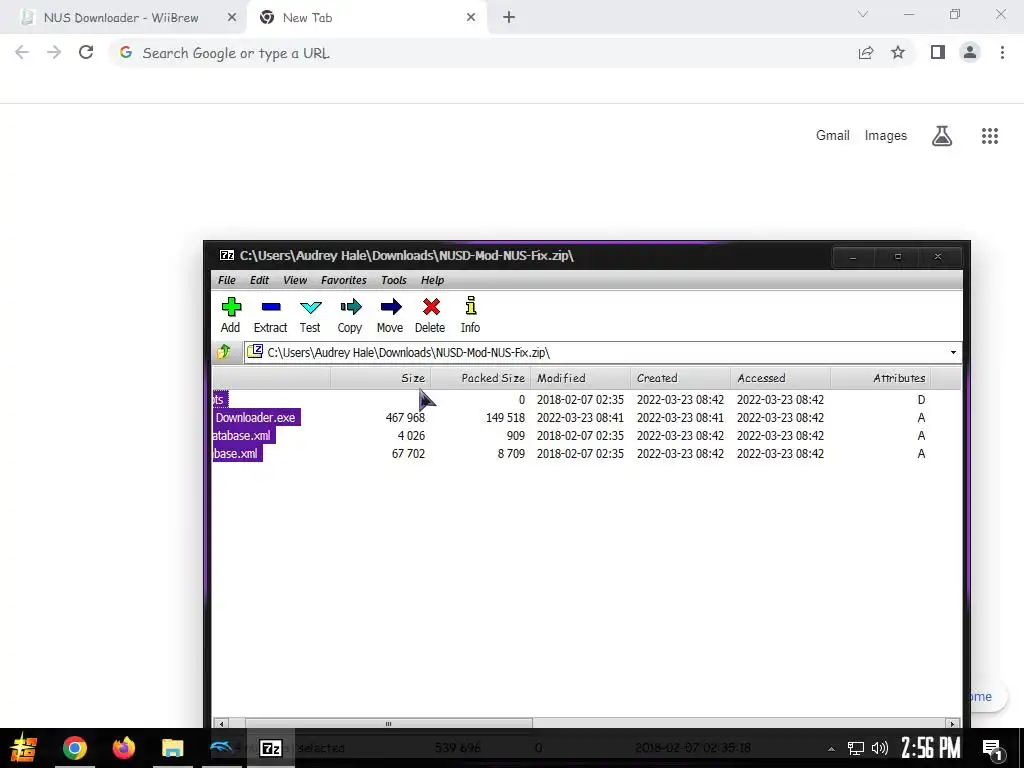Image resolution: width=1024 pixels, height=768 pixels.
Task: Close the NUS Downloader - WiiBrew tab
Action: click(232, 18)
